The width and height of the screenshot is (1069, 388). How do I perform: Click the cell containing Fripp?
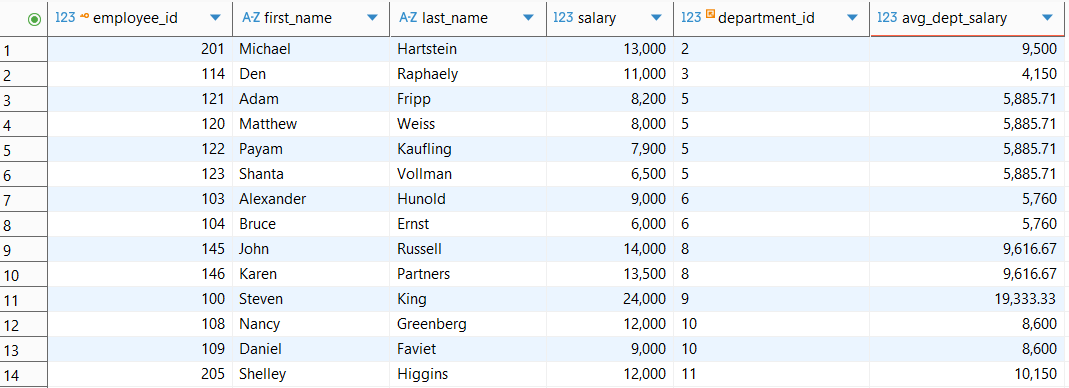468,99
